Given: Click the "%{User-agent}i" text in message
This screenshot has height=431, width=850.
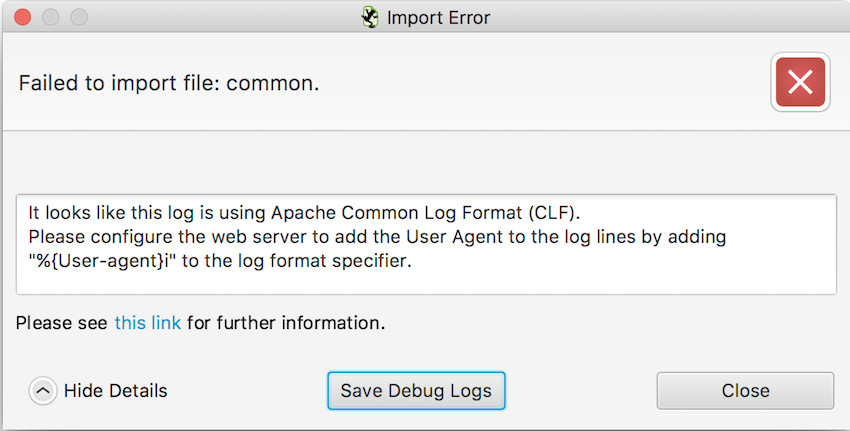Looking at the screenshot, I should [x=102, y=261].
